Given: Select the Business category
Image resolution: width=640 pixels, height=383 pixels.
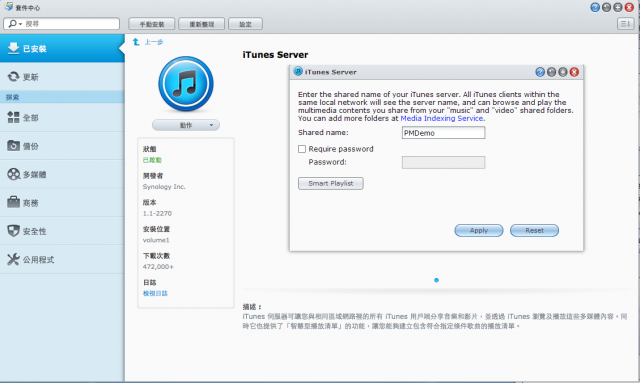Looking at the screenshot, I should point(62,203).
